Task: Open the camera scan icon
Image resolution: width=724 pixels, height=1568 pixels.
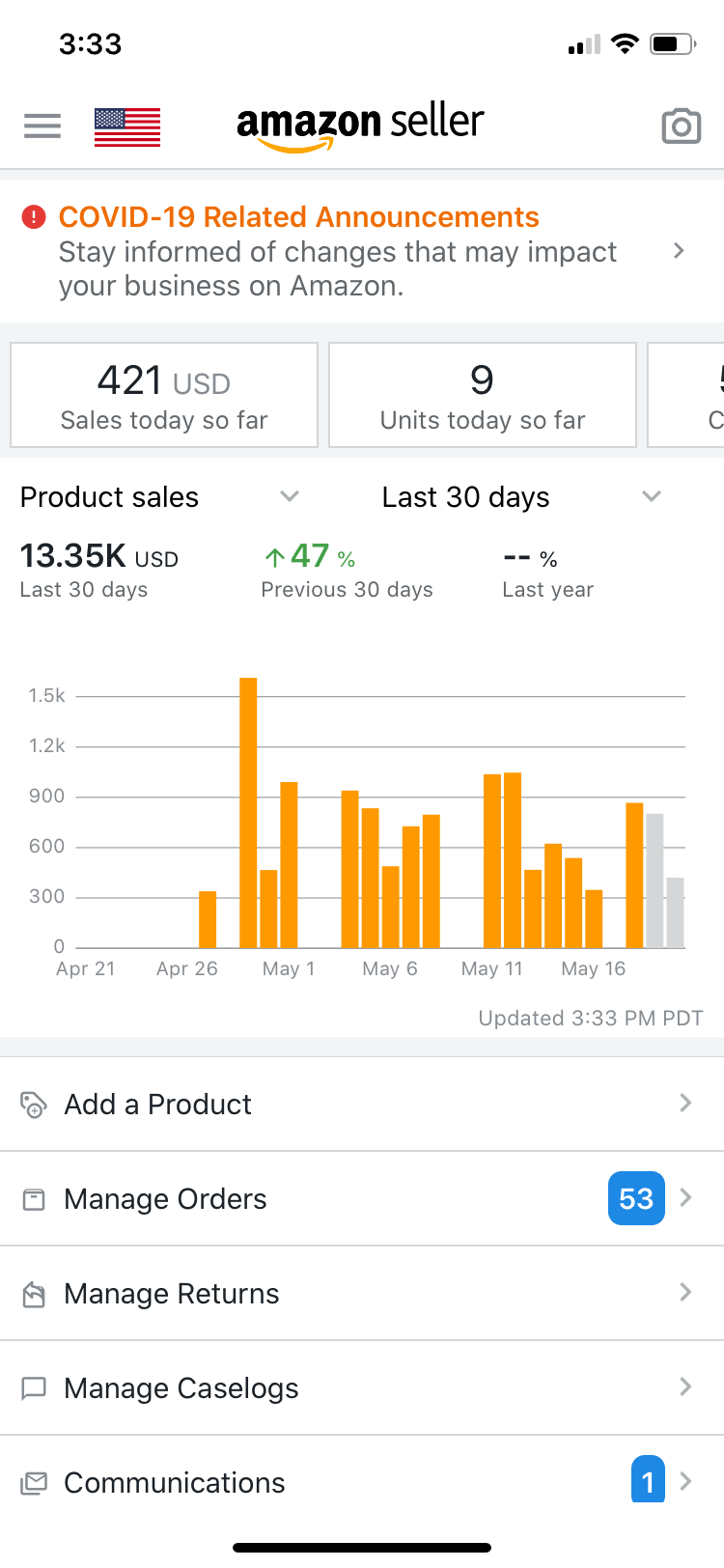Action: pyautogui.click(x=681, y=126)
